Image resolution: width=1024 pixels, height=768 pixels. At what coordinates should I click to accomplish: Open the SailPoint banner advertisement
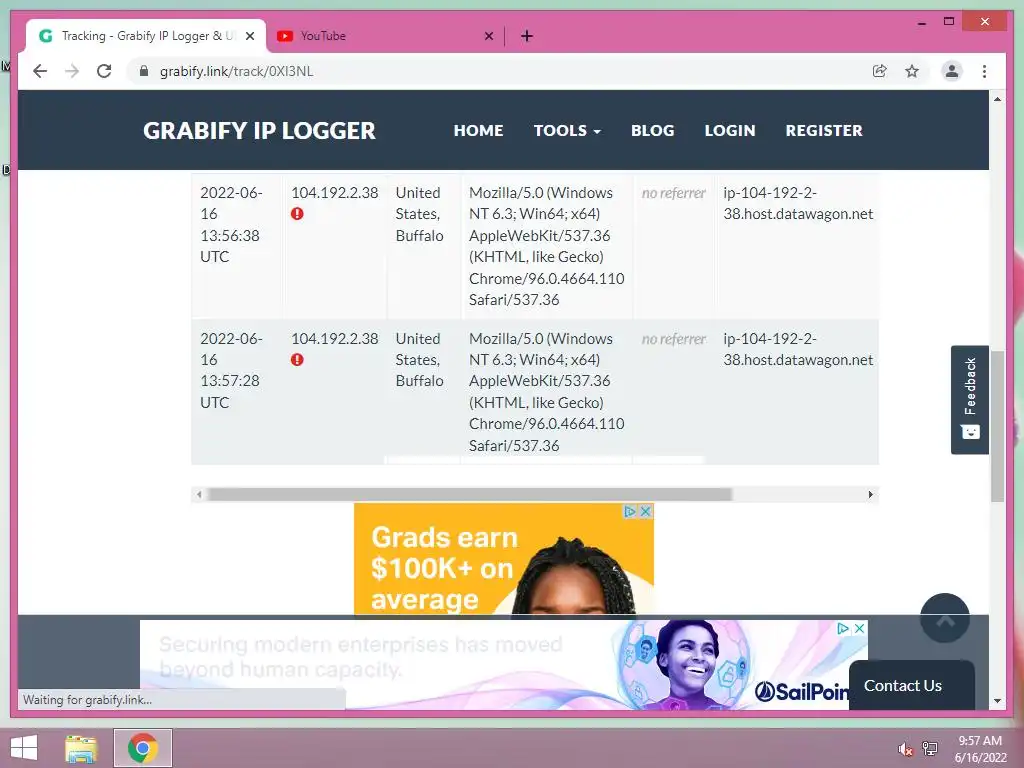point(504,665)
